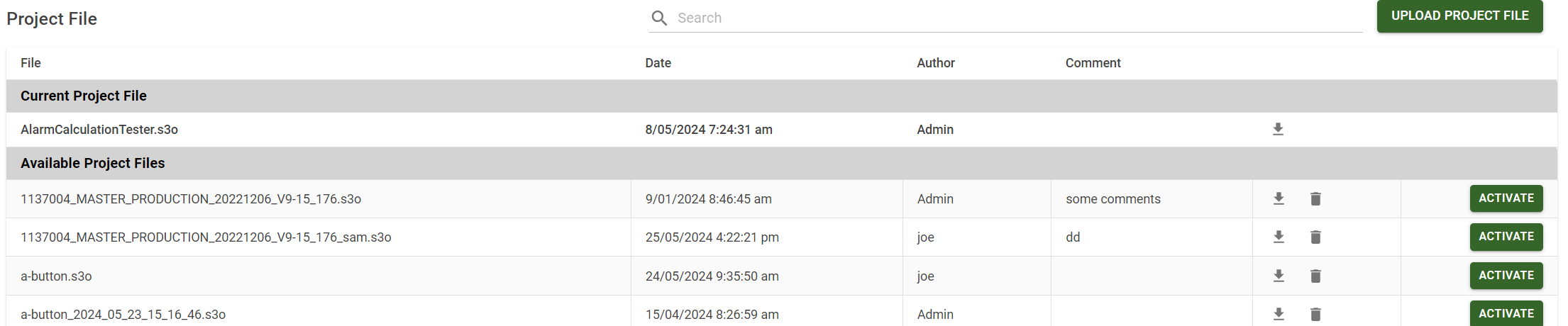Download the MASTER_PRODUCTION _sam.s3o file
1568x326 pixels.
coord(1279,237)
